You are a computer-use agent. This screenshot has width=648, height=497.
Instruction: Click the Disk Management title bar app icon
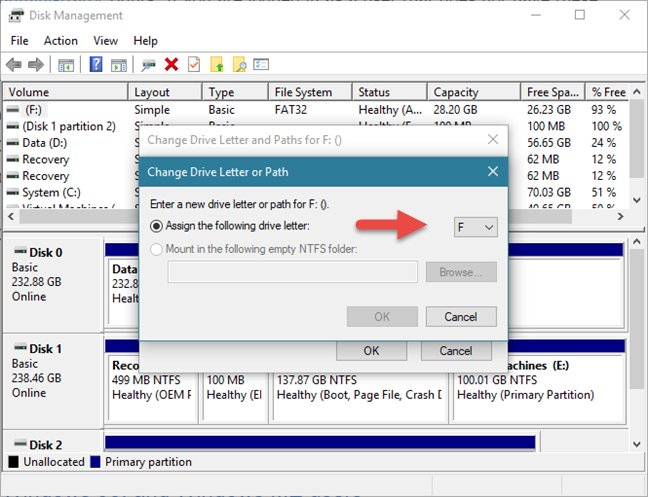[x=16, y=16]
